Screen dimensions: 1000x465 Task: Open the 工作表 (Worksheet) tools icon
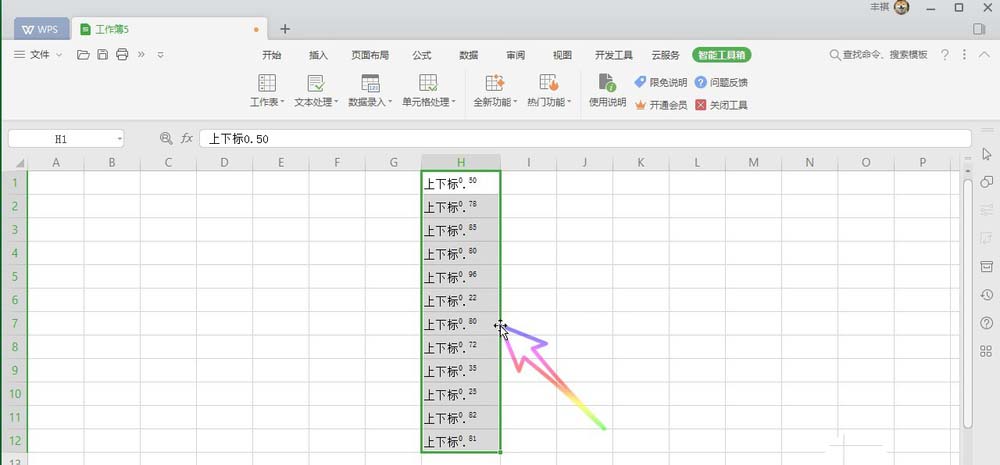tap(267, 83)
